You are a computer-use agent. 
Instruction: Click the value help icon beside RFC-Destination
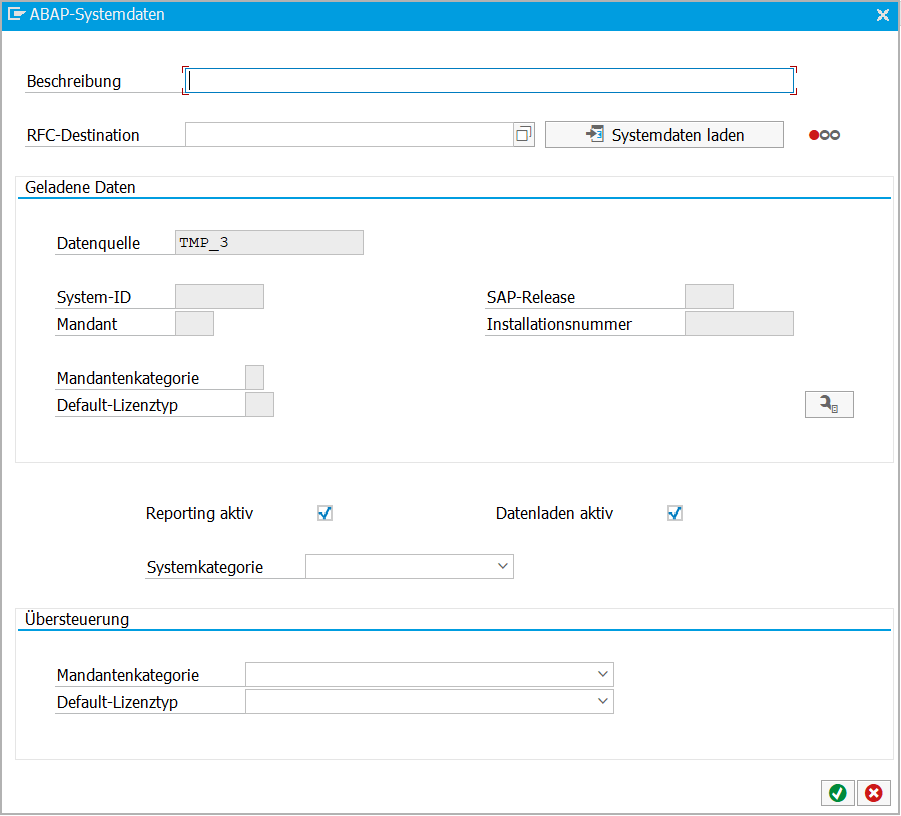click(x=523, y=134)
